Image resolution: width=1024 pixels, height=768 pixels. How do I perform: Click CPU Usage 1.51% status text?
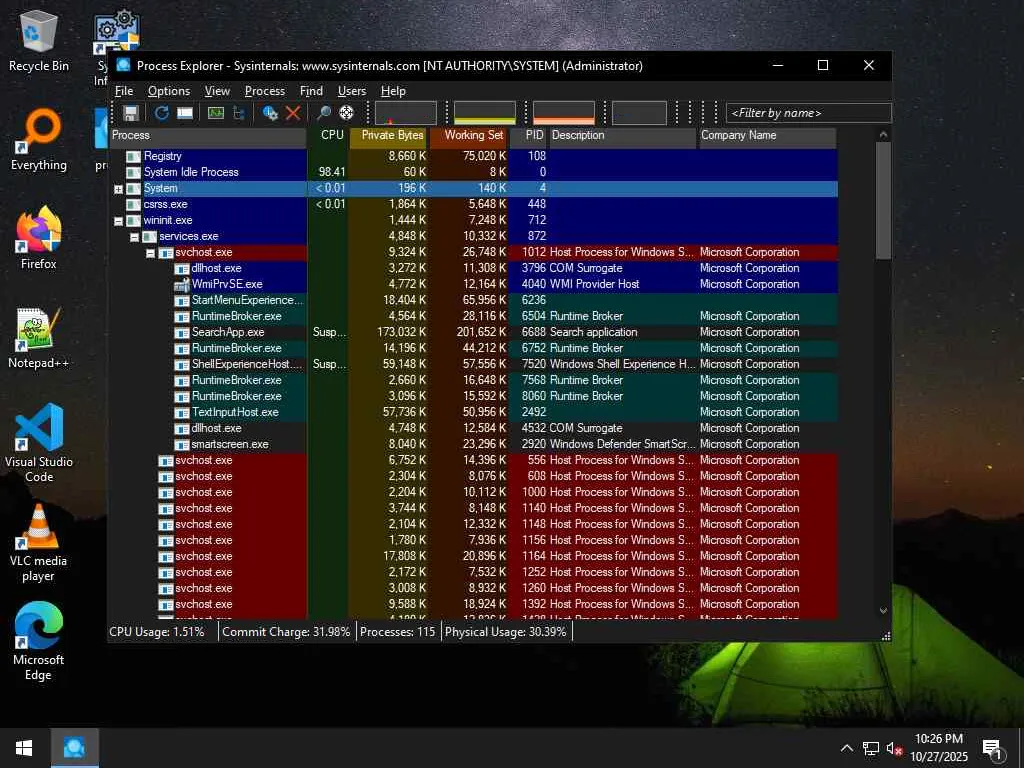[157, 632]
